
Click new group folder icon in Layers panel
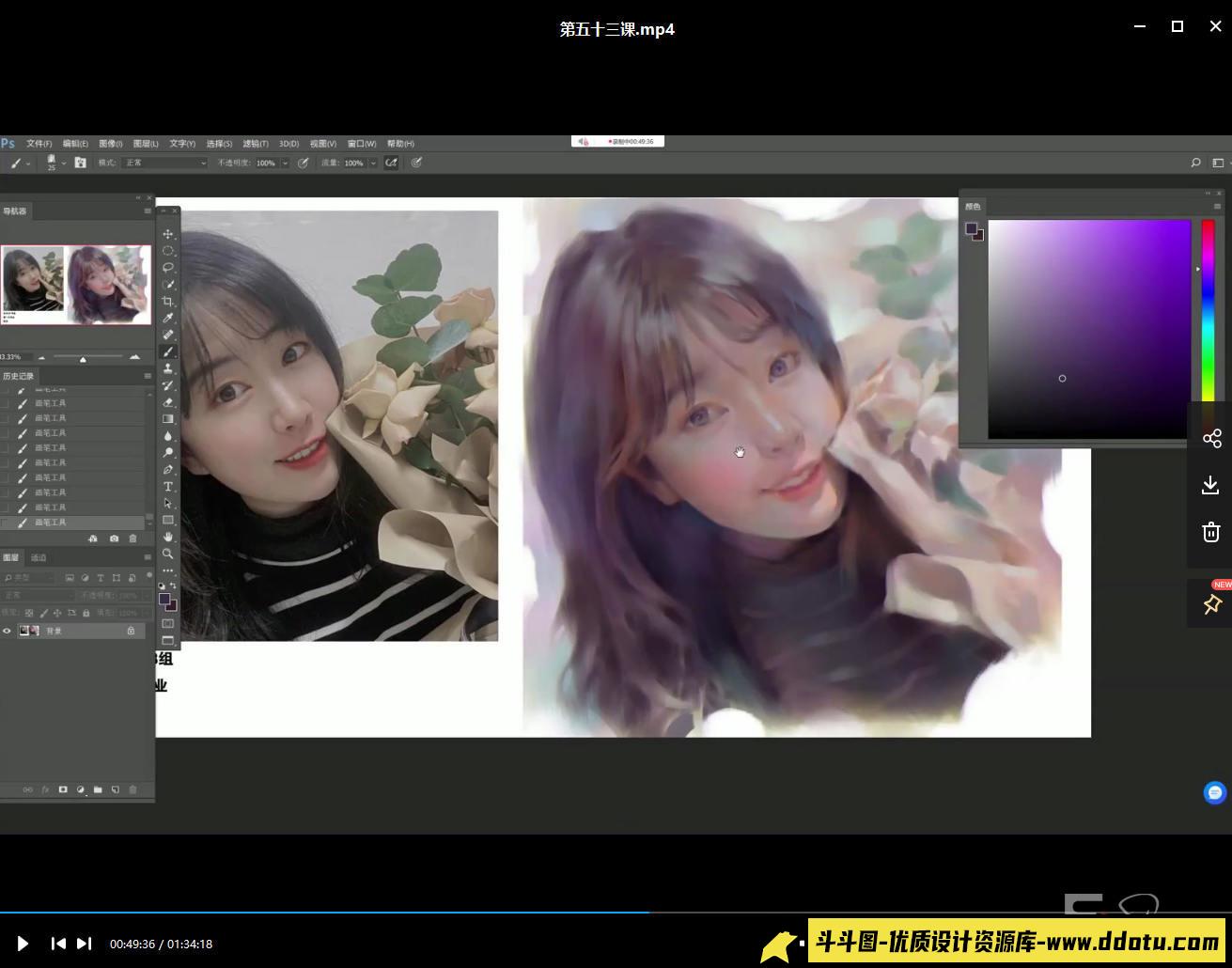click(98, 789)
